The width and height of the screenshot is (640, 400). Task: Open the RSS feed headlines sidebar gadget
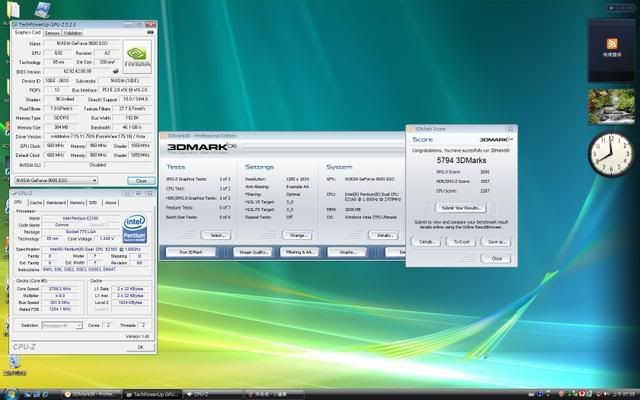click(x=611, y=50)
